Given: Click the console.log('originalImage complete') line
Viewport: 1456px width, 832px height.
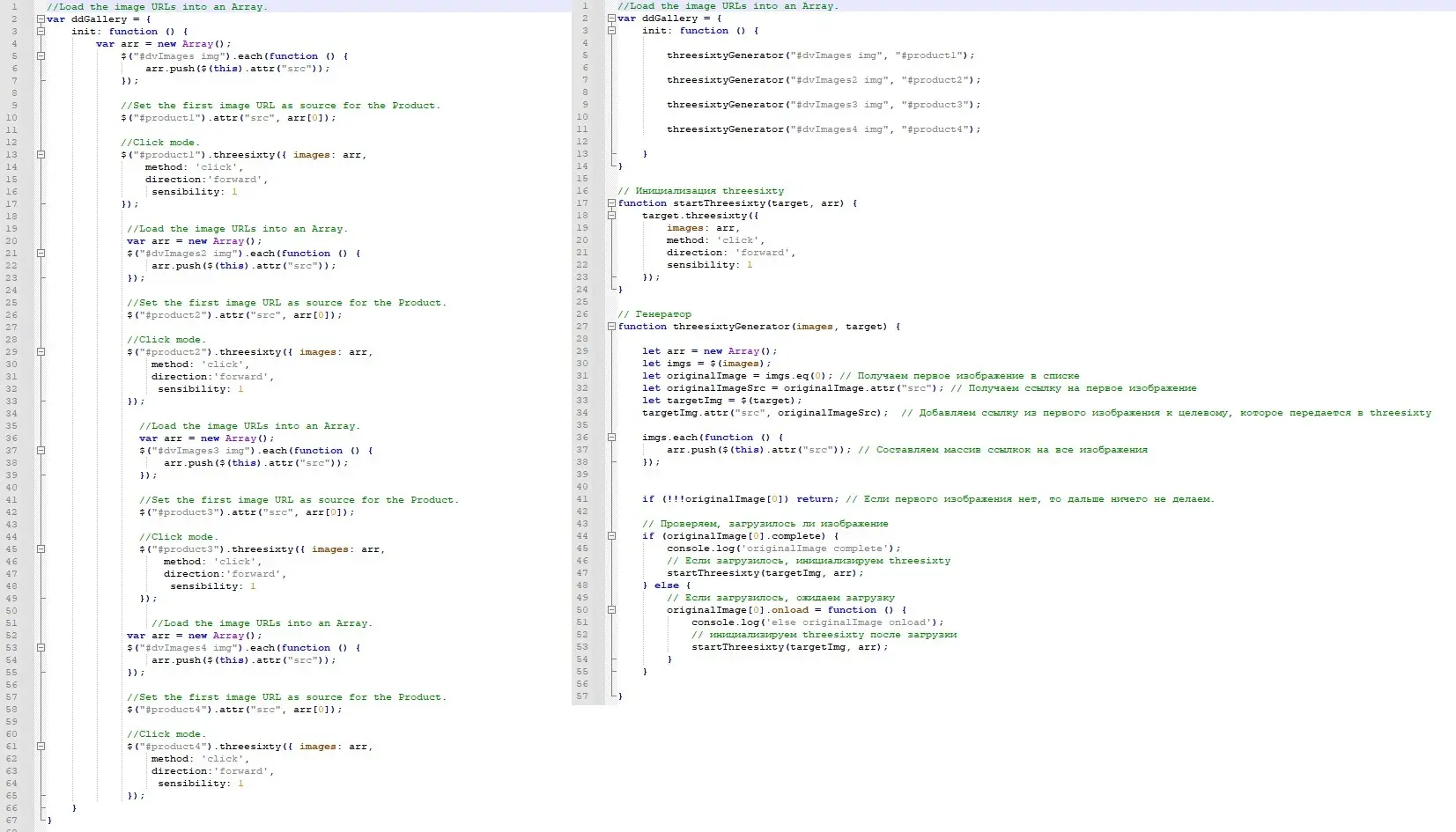Looking at the screenshot, I should pos(784,549).
